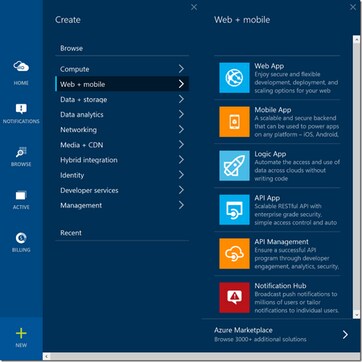Expand the Hybrid integration chevron
The height and width of the screenshot is (362, 362).
tap(181, 160)
